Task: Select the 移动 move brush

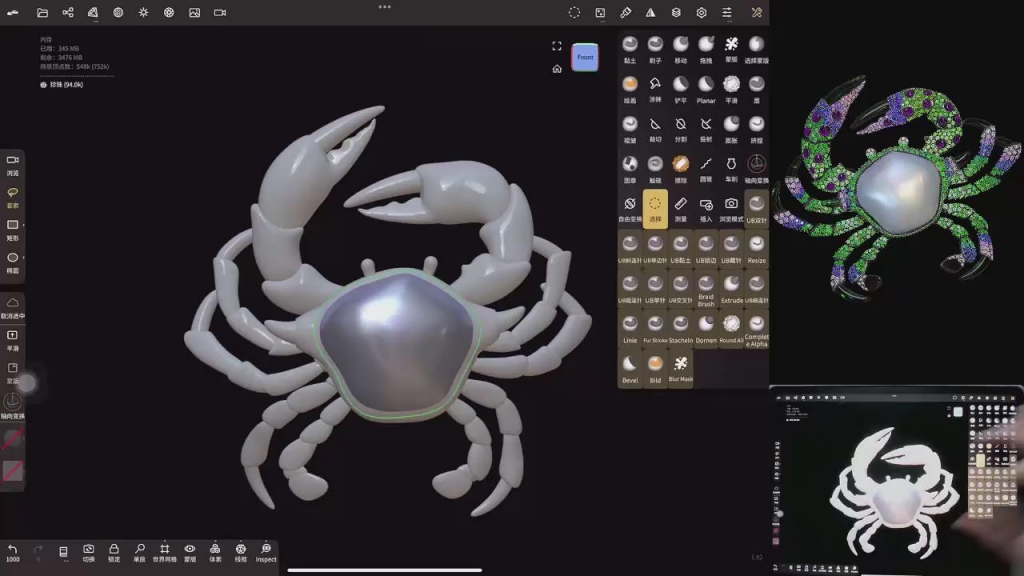Action: (x=680, y=50)
